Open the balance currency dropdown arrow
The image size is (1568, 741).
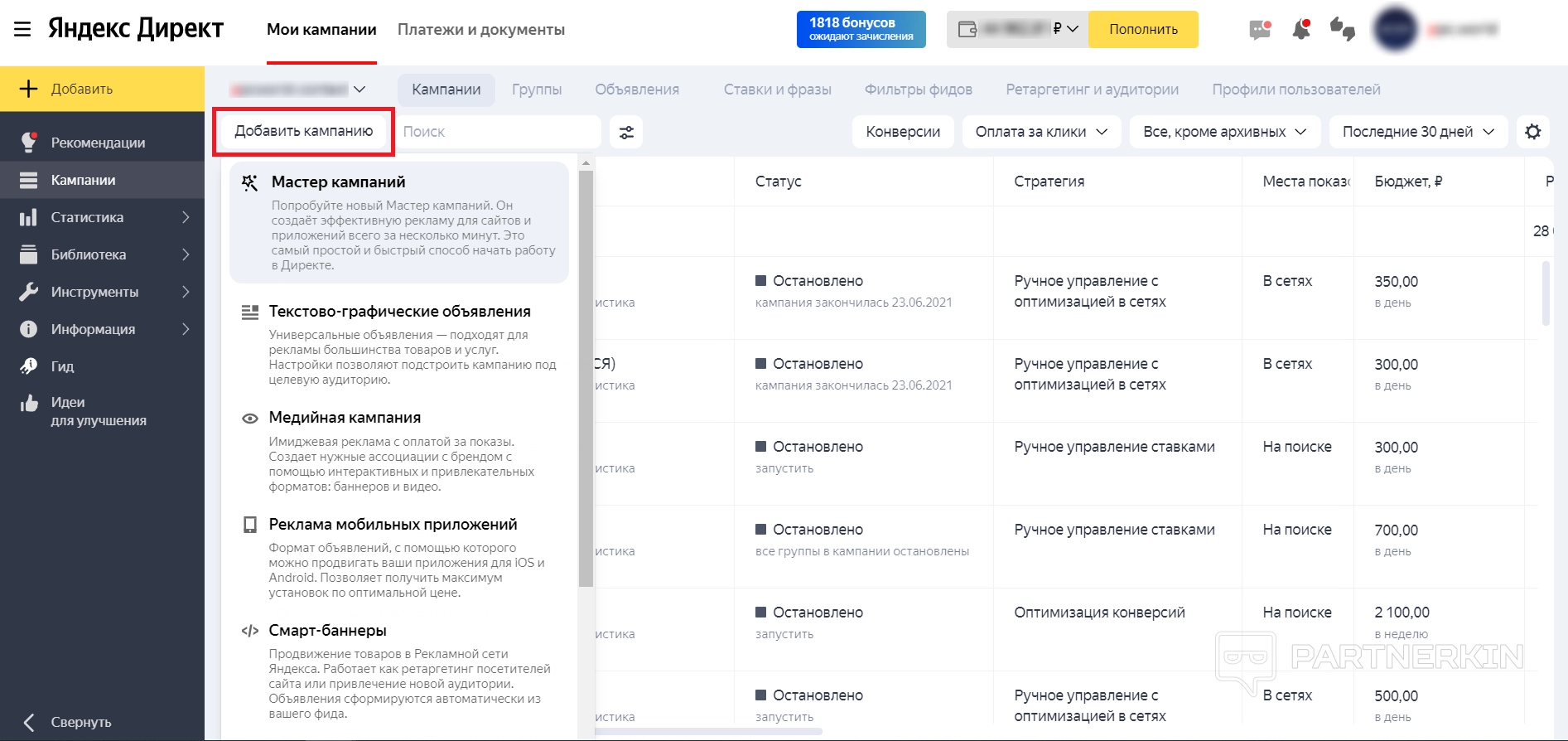tap(1073, 29)
